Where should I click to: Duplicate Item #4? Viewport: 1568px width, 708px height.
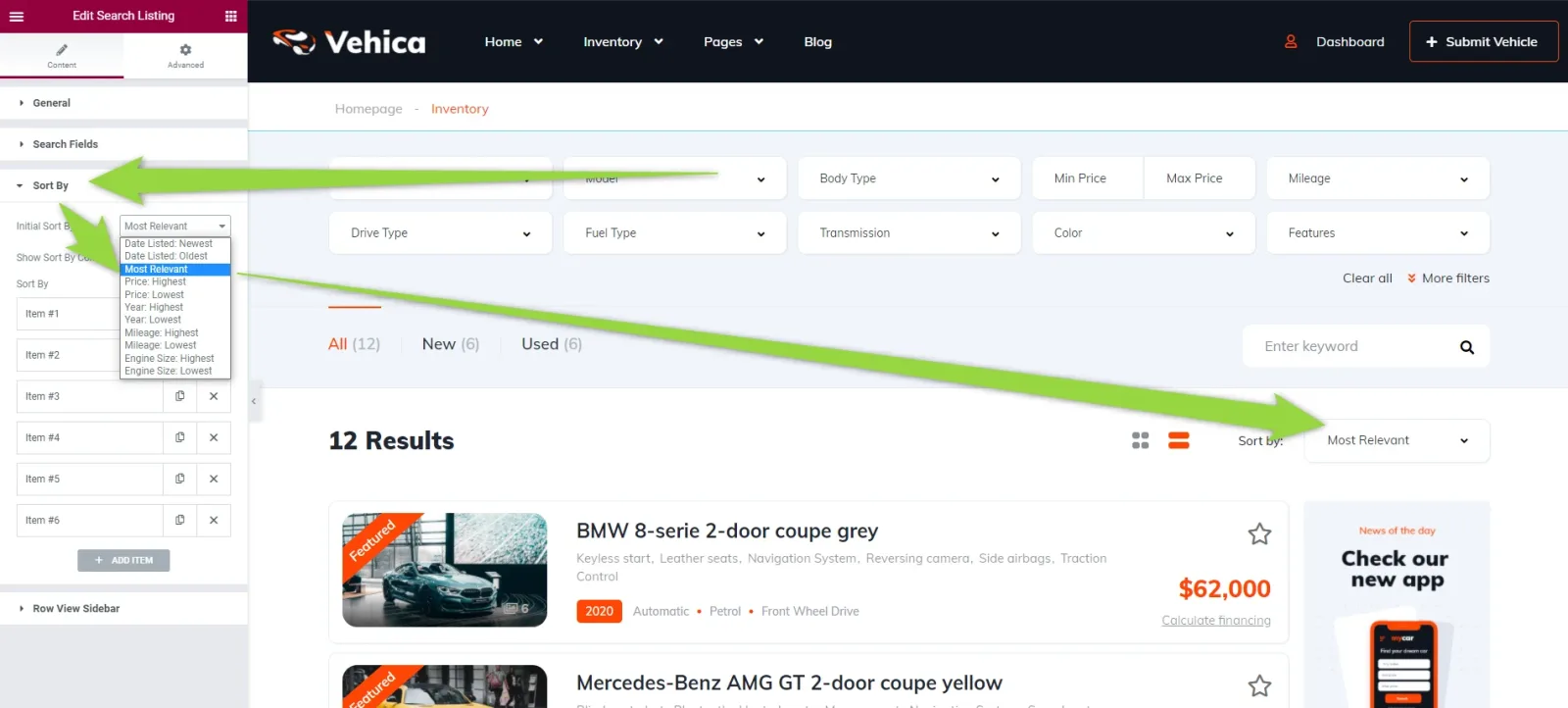[179, 437]
